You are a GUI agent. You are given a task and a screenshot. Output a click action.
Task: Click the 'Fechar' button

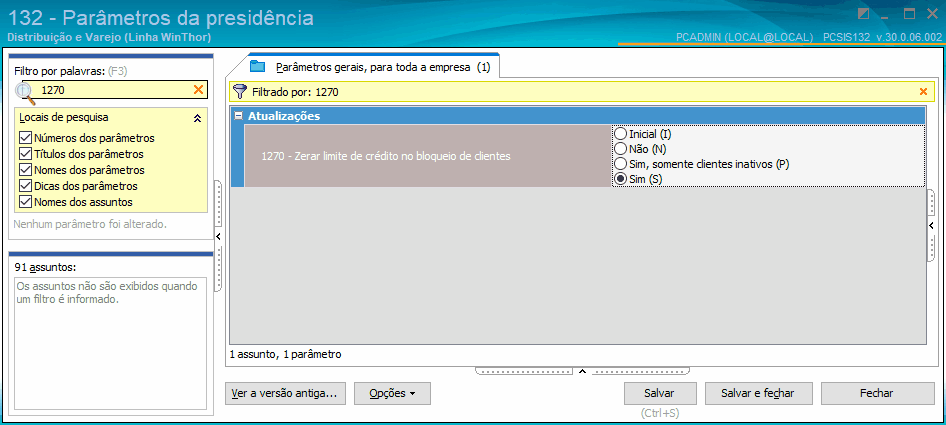[877, 394]
